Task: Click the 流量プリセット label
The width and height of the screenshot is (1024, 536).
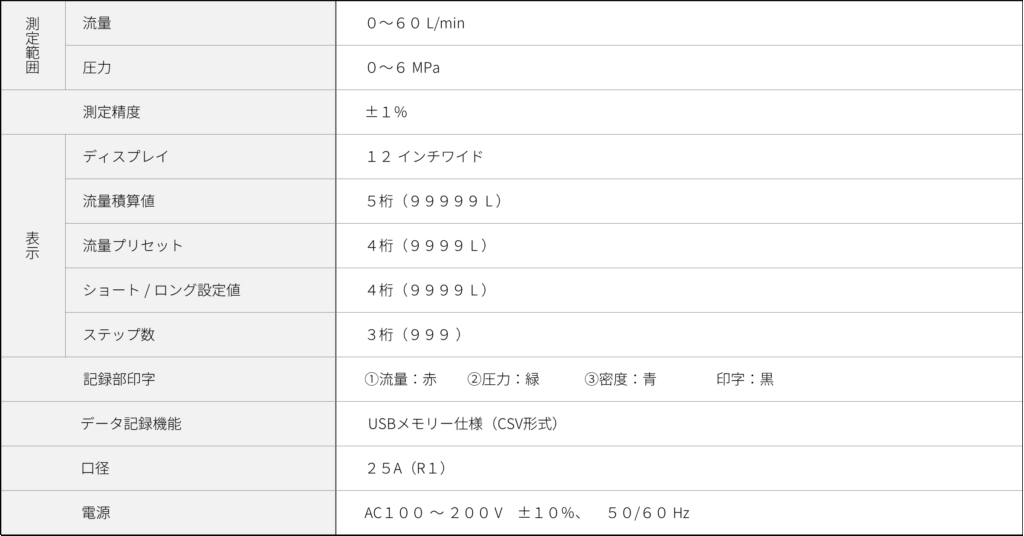Action: click(133, 245)
